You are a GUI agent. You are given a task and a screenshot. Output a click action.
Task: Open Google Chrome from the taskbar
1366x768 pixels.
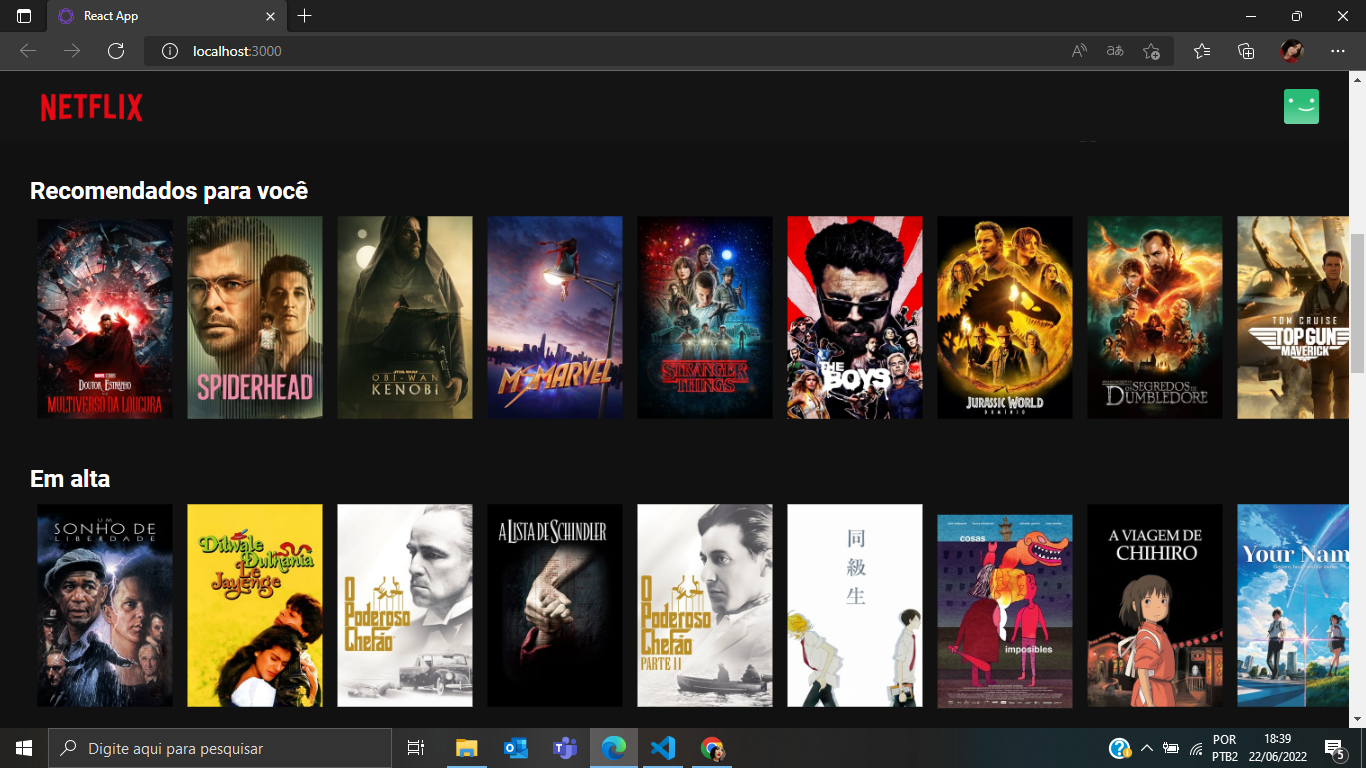pyautogui.click(x=711, y=747)
